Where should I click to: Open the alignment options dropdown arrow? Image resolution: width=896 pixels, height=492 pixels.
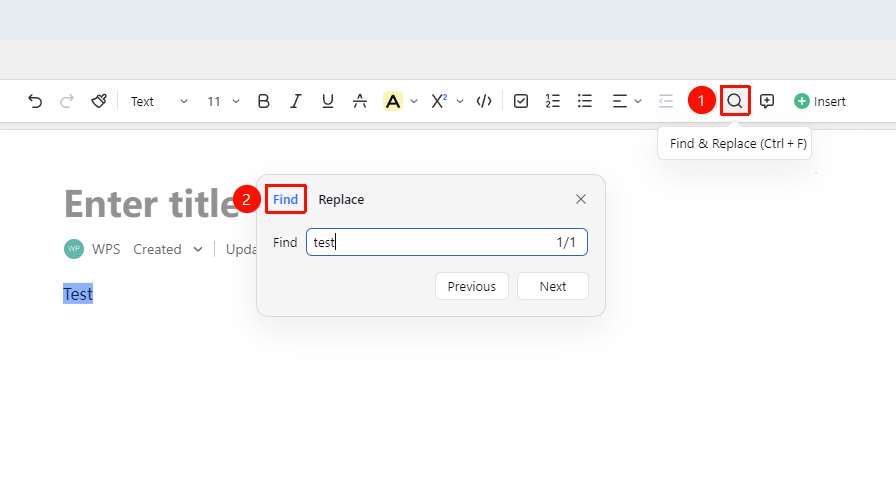click(638, 102)
